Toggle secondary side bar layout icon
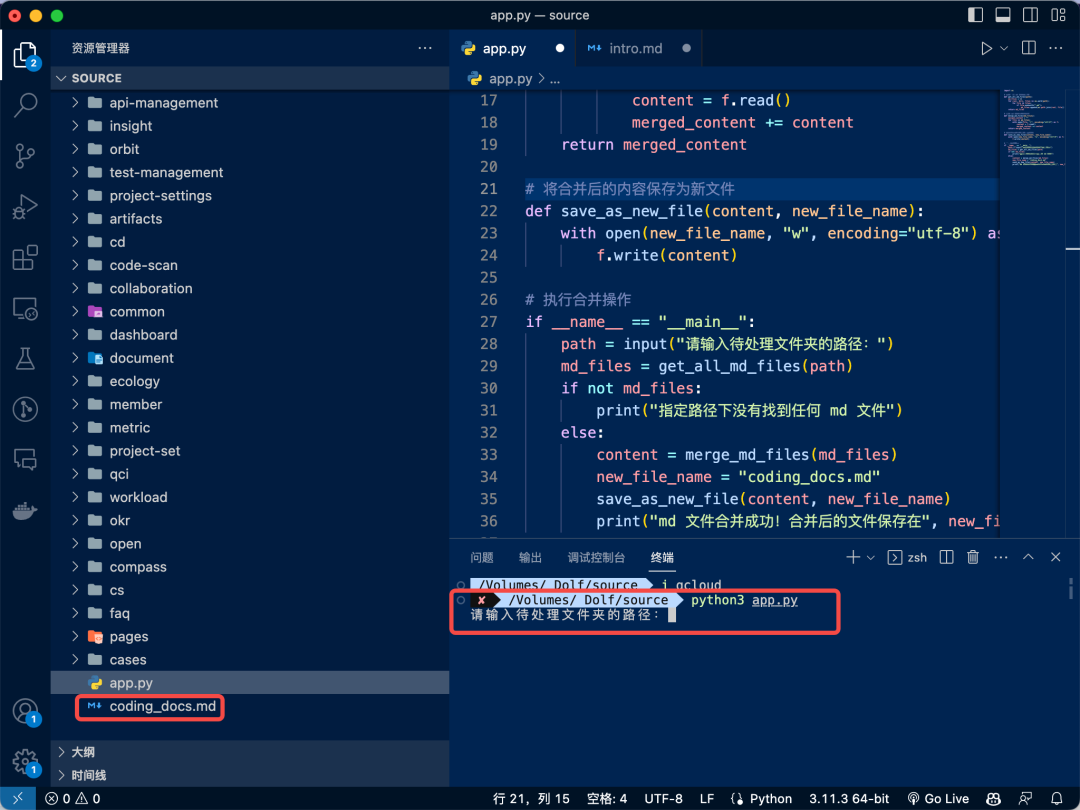This screenshot has height=810, width=1080. pos(1030,15)
